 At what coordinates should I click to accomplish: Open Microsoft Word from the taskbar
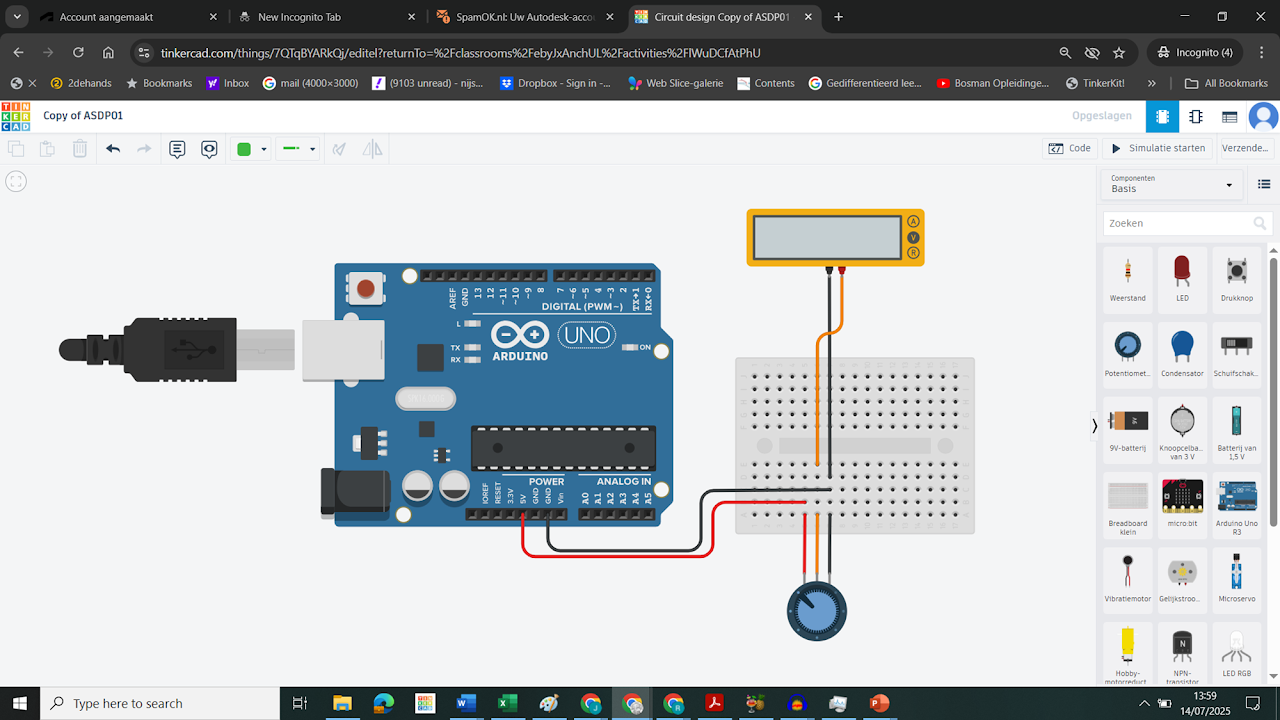click(x=467, y=703)
